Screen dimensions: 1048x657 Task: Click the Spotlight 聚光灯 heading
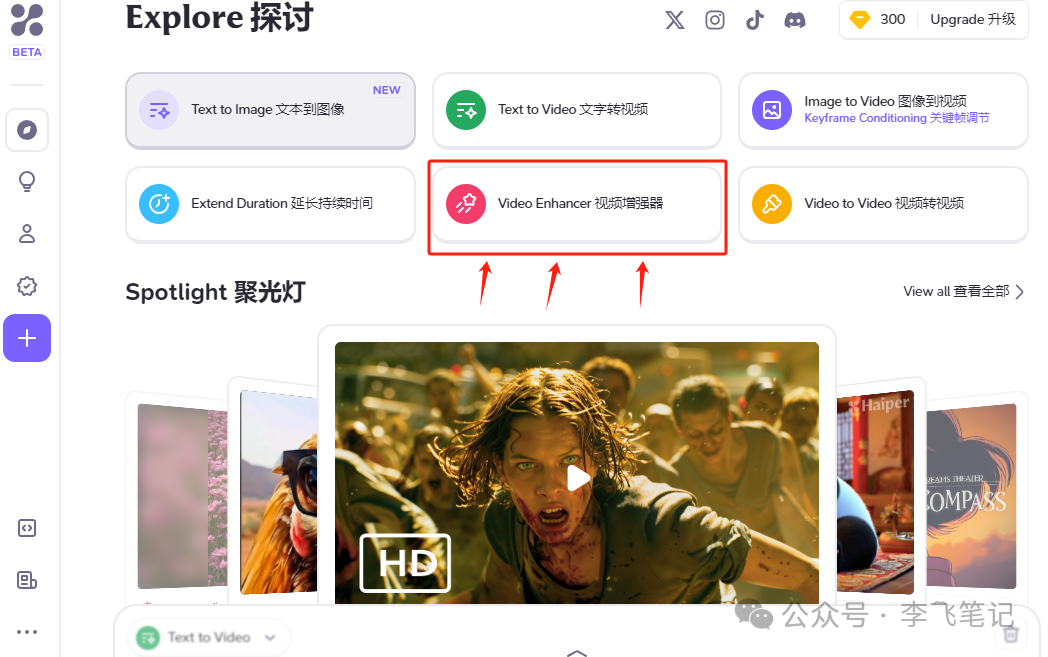coord(215,292)
